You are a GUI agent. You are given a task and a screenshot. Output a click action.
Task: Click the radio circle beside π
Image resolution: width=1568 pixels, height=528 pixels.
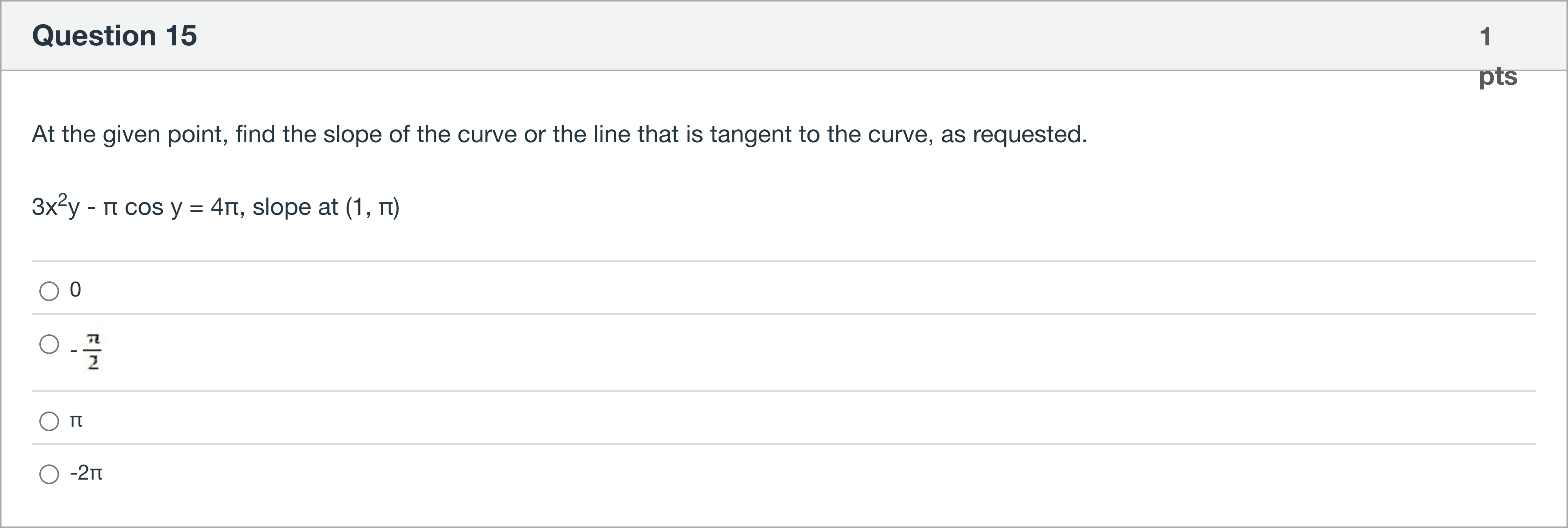[49, 421]
